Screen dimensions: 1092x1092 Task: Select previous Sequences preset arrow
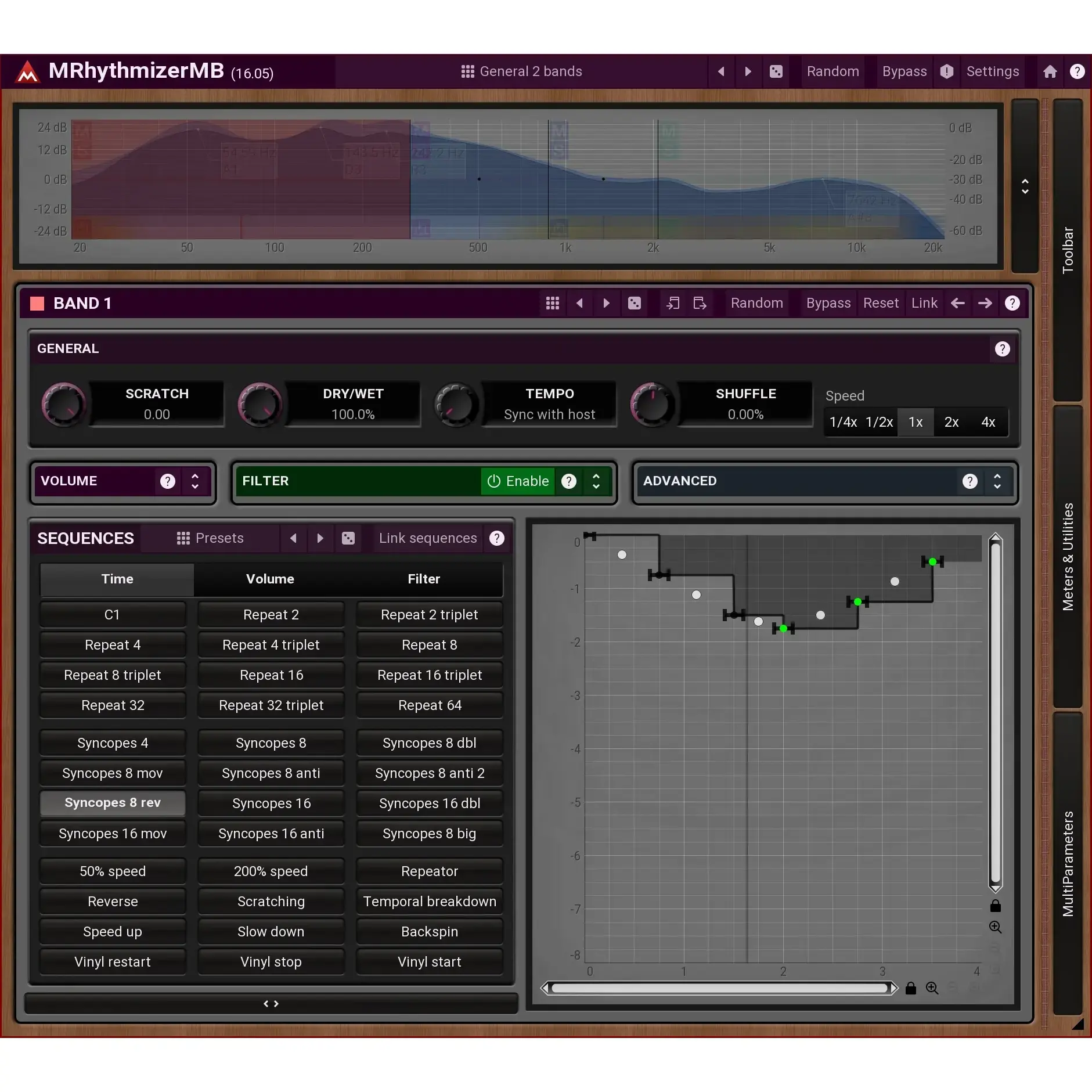pyautogui.click(x=294, y=538)
